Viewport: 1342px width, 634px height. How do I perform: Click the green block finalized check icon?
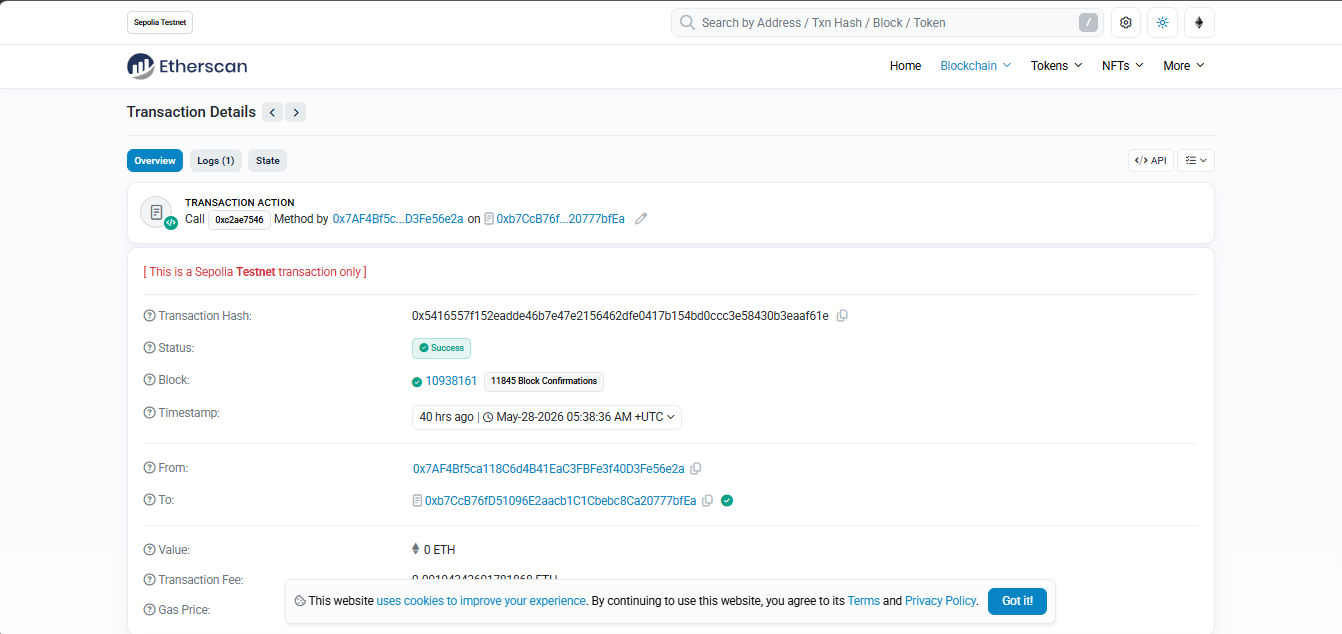[x=417, y=381]
